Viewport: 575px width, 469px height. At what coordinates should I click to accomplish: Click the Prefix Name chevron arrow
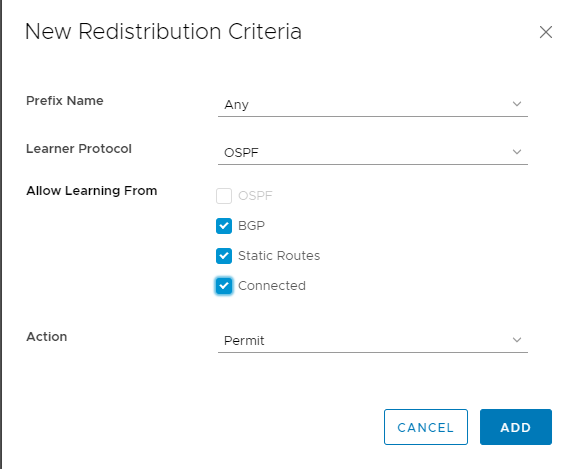click(x=517, y=104)
